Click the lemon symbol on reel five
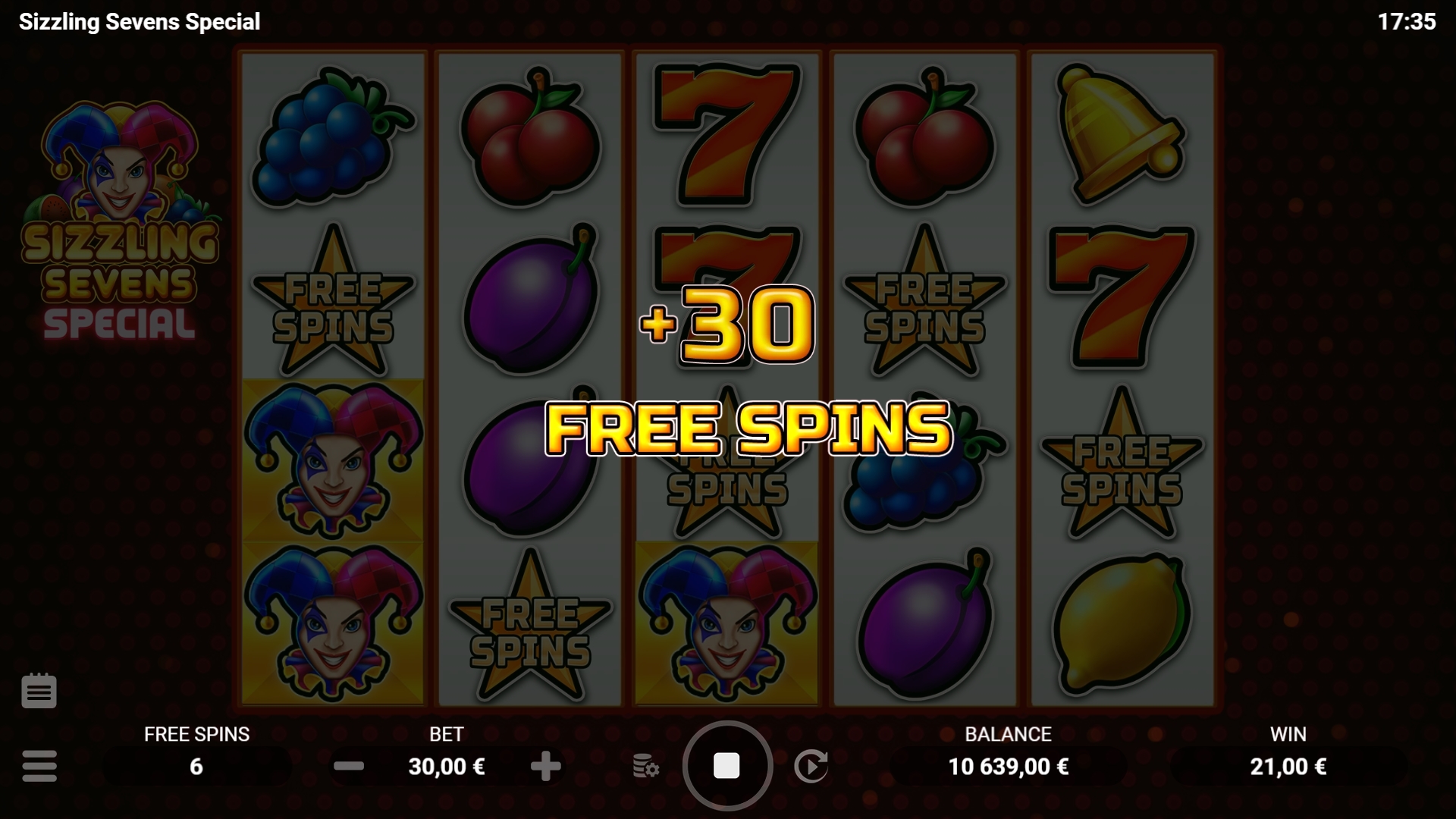The image size is (1456, 819). (x=1122, y=623)
